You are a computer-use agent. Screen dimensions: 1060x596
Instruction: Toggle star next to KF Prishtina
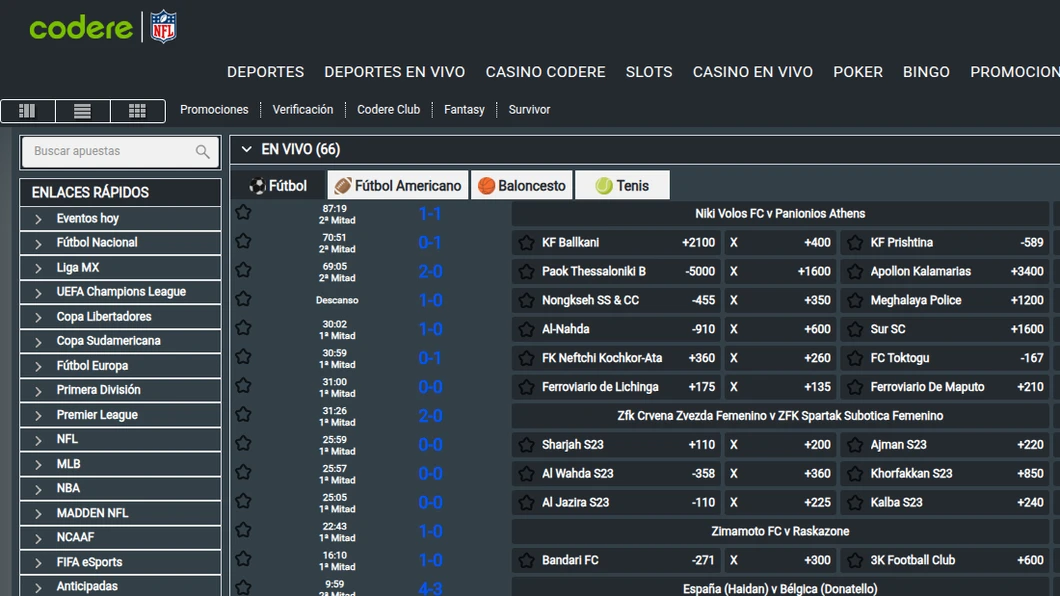tap(854, 243)
